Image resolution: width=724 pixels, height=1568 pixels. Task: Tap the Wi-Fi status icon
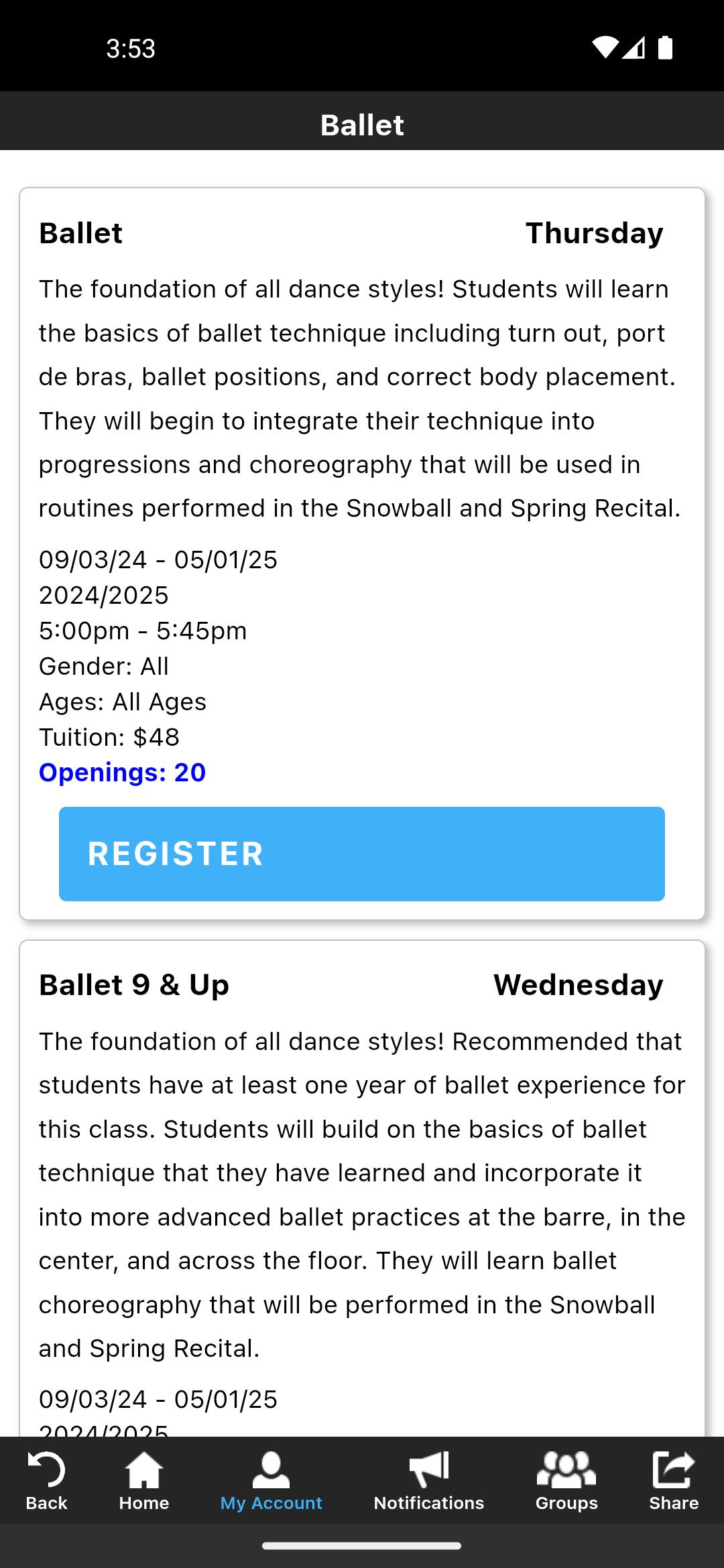(605, 48)
